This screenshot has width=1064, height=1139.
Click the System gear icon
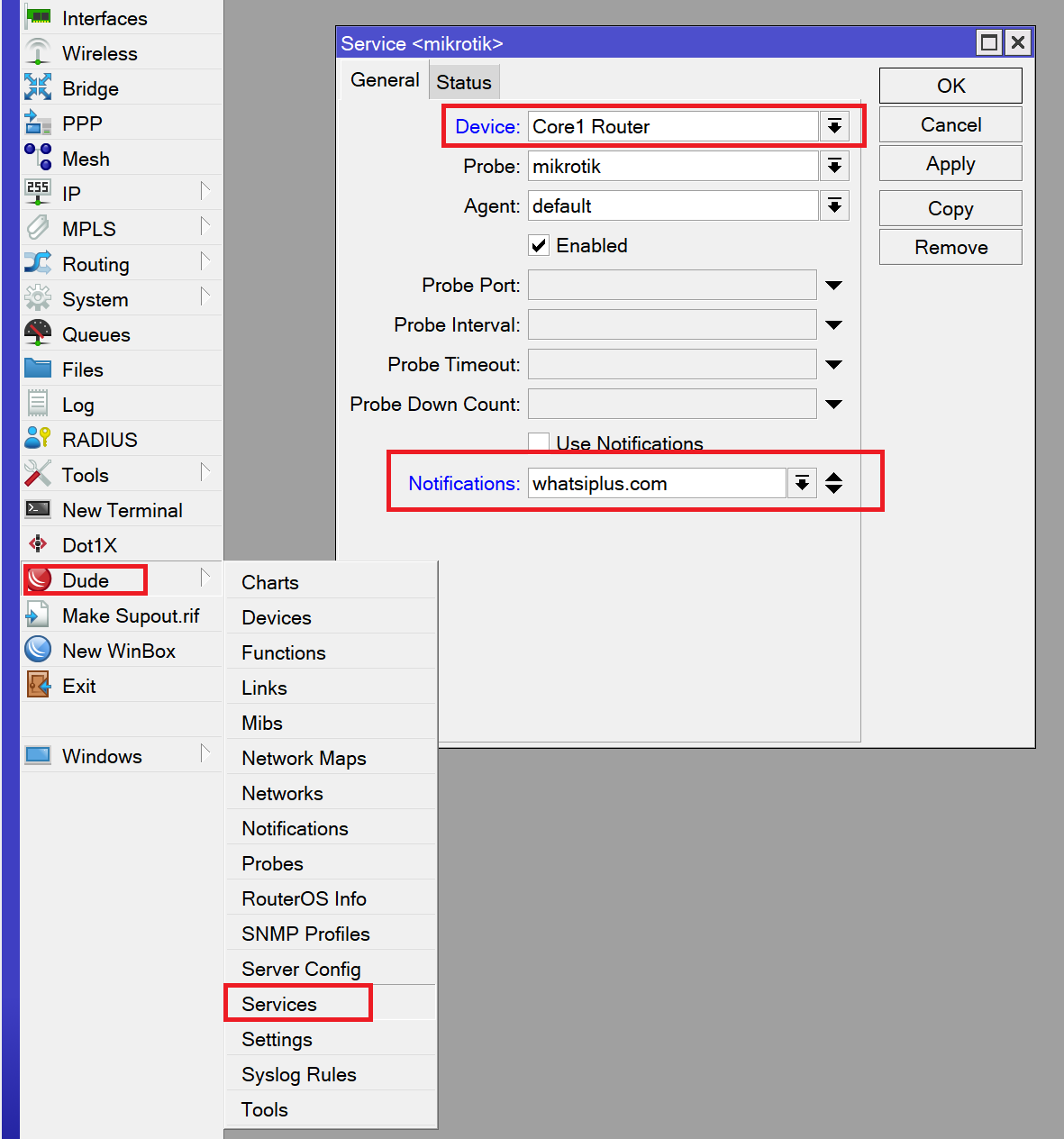38,298
